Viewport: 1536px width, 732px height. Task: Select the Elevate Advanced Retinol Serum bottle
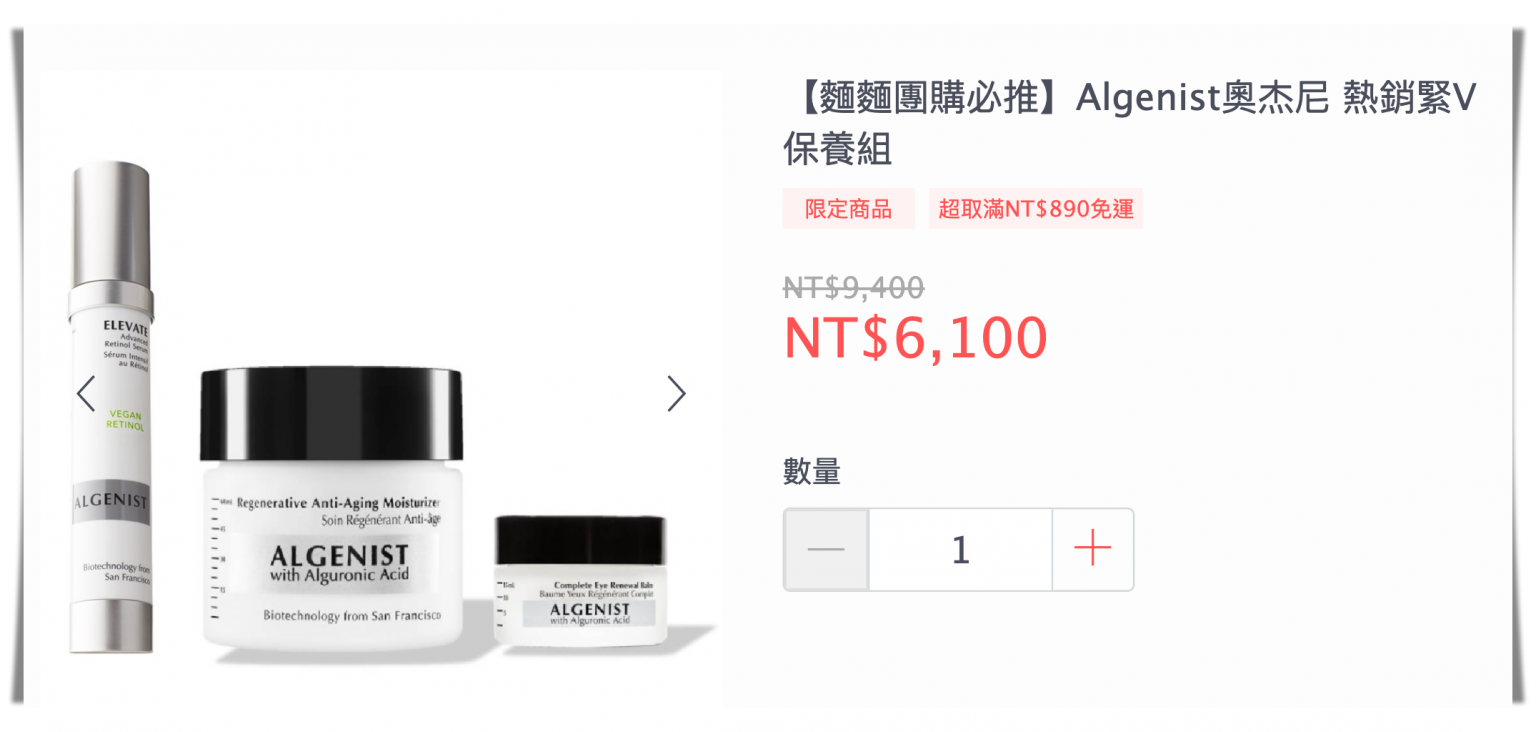[110, 407]
